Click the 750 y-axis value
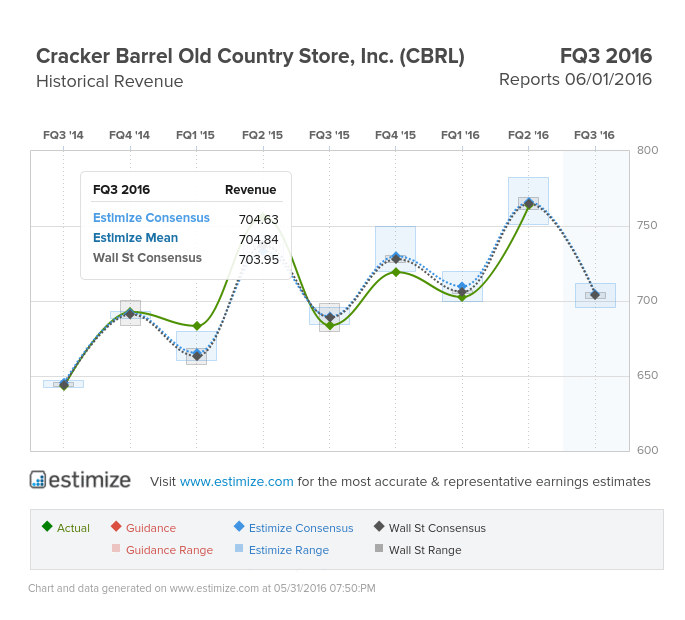Screen dimensions: 685x620 [x=647, y=225]
